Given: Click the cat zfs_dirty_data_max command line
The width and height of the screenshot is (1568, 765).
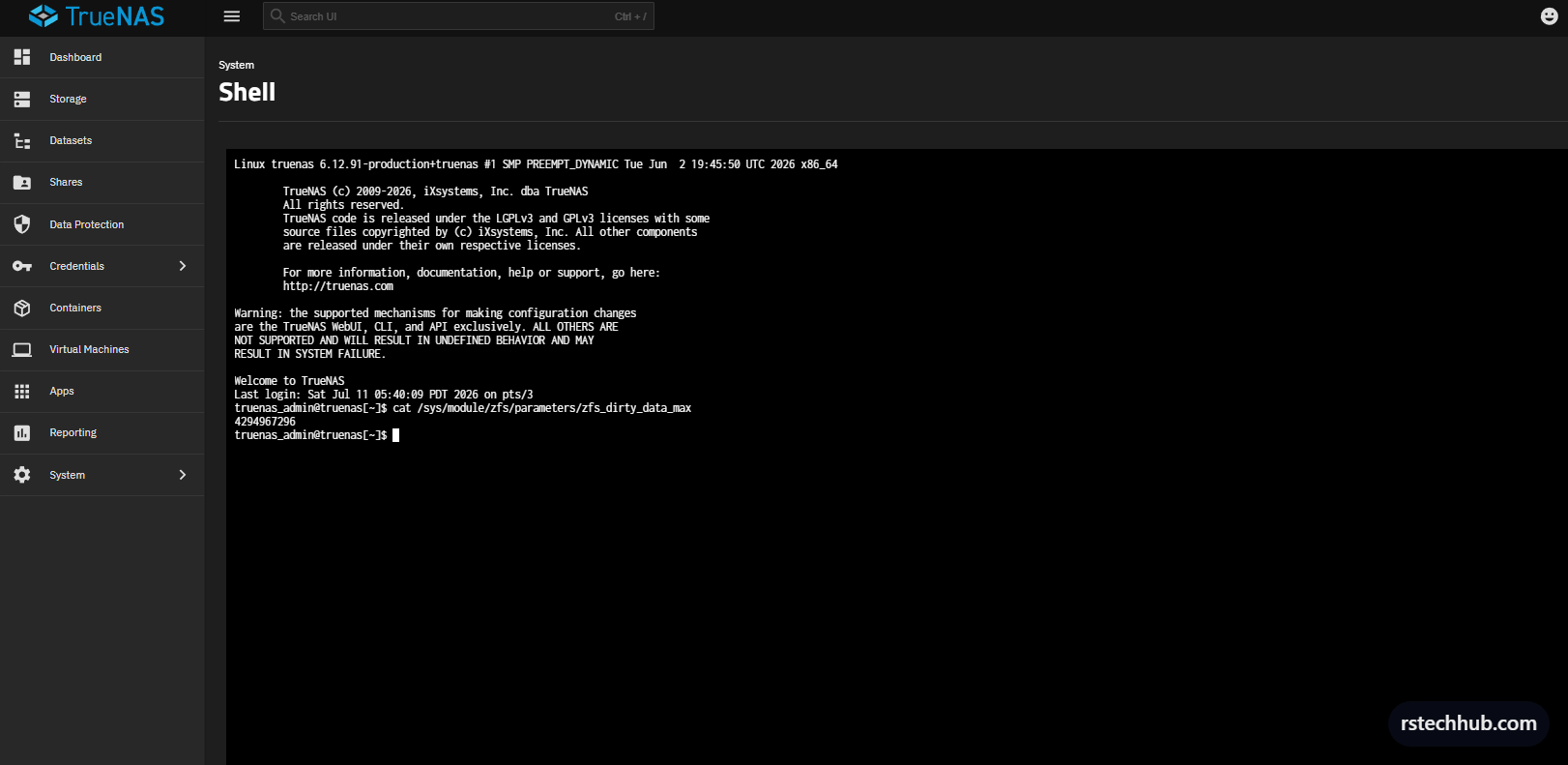Looking at the screenshot, I should (463, 408).
